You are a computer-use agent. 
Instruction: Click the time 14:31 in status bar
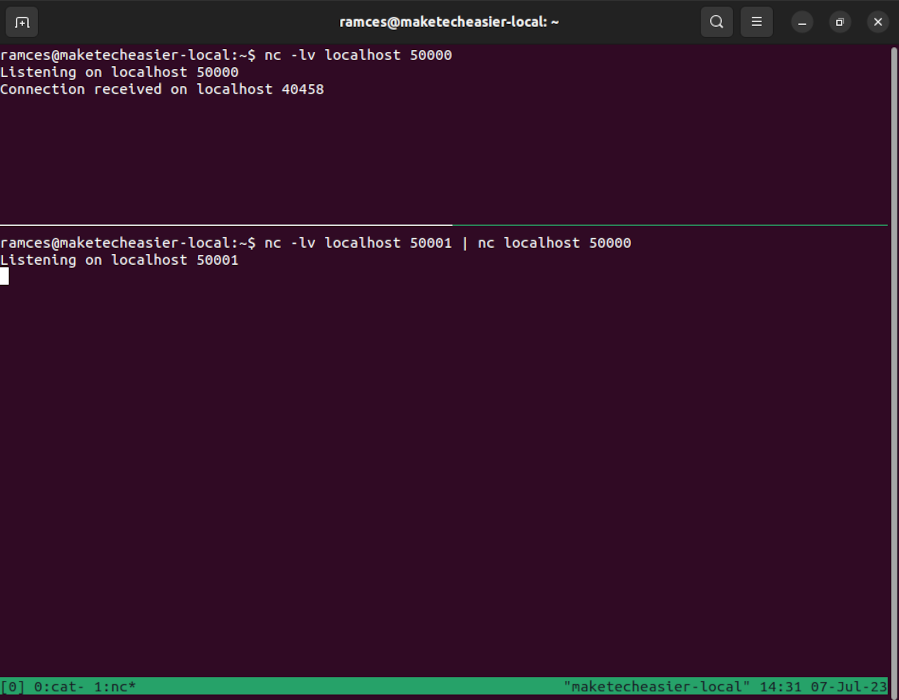coord(780,686)
